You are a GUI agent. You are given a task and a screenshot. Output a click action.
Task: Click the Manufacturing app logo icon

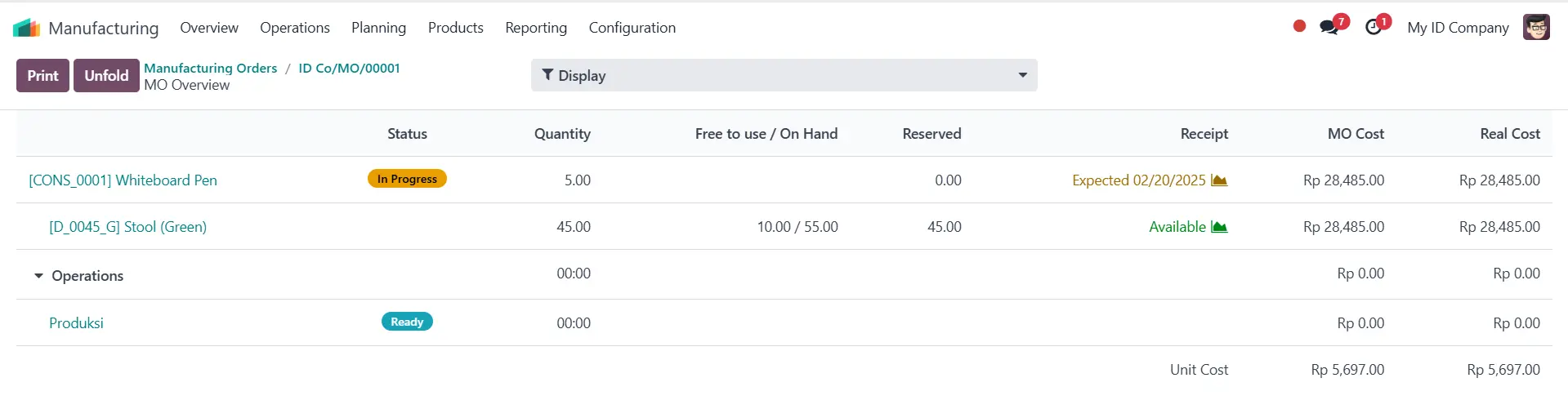[x=26, y=28]
